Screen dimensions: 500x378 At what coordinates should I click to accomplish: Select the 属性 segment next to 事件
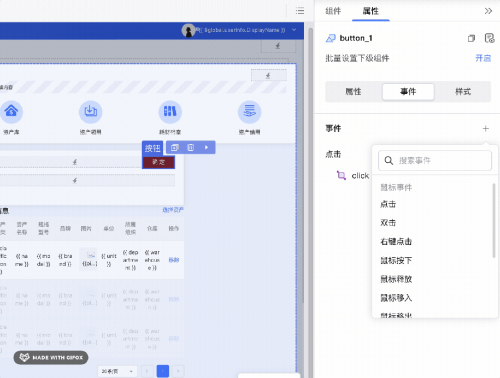pyautogui.click(x=353, y=92)
